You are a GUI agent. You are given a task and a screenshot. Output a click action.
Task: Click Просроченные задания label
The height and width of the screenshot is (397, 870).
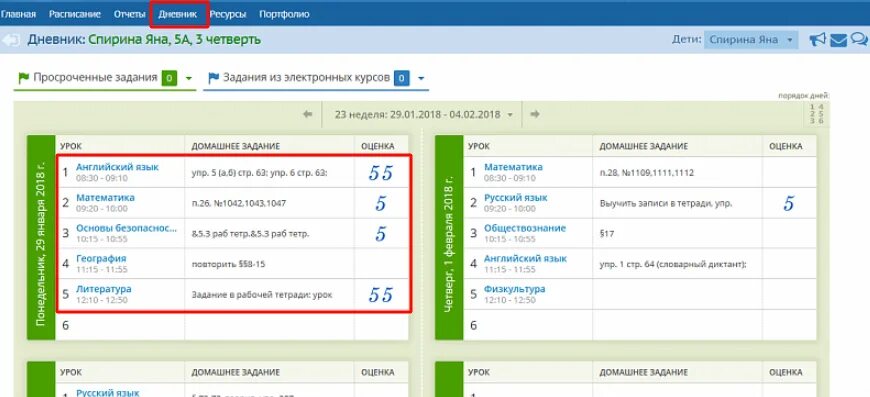click(x=95, y=78)
